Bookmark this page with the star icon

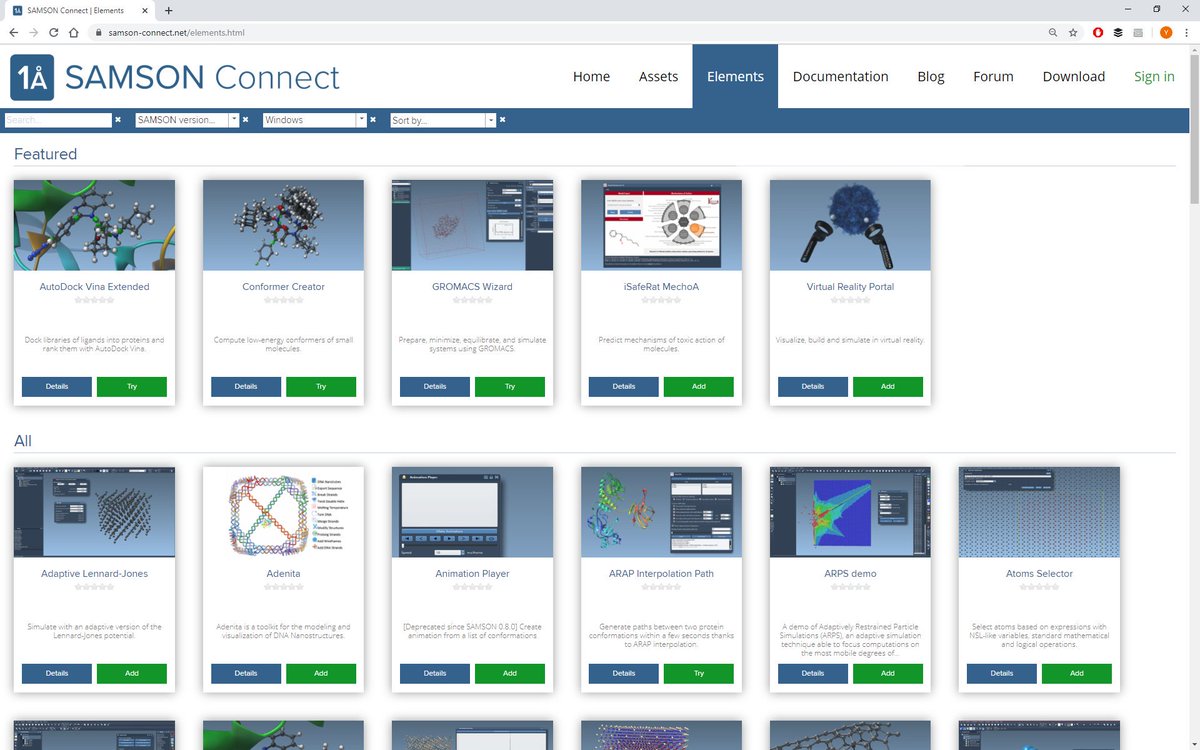pyautogui.click(x=1073, y=32)
